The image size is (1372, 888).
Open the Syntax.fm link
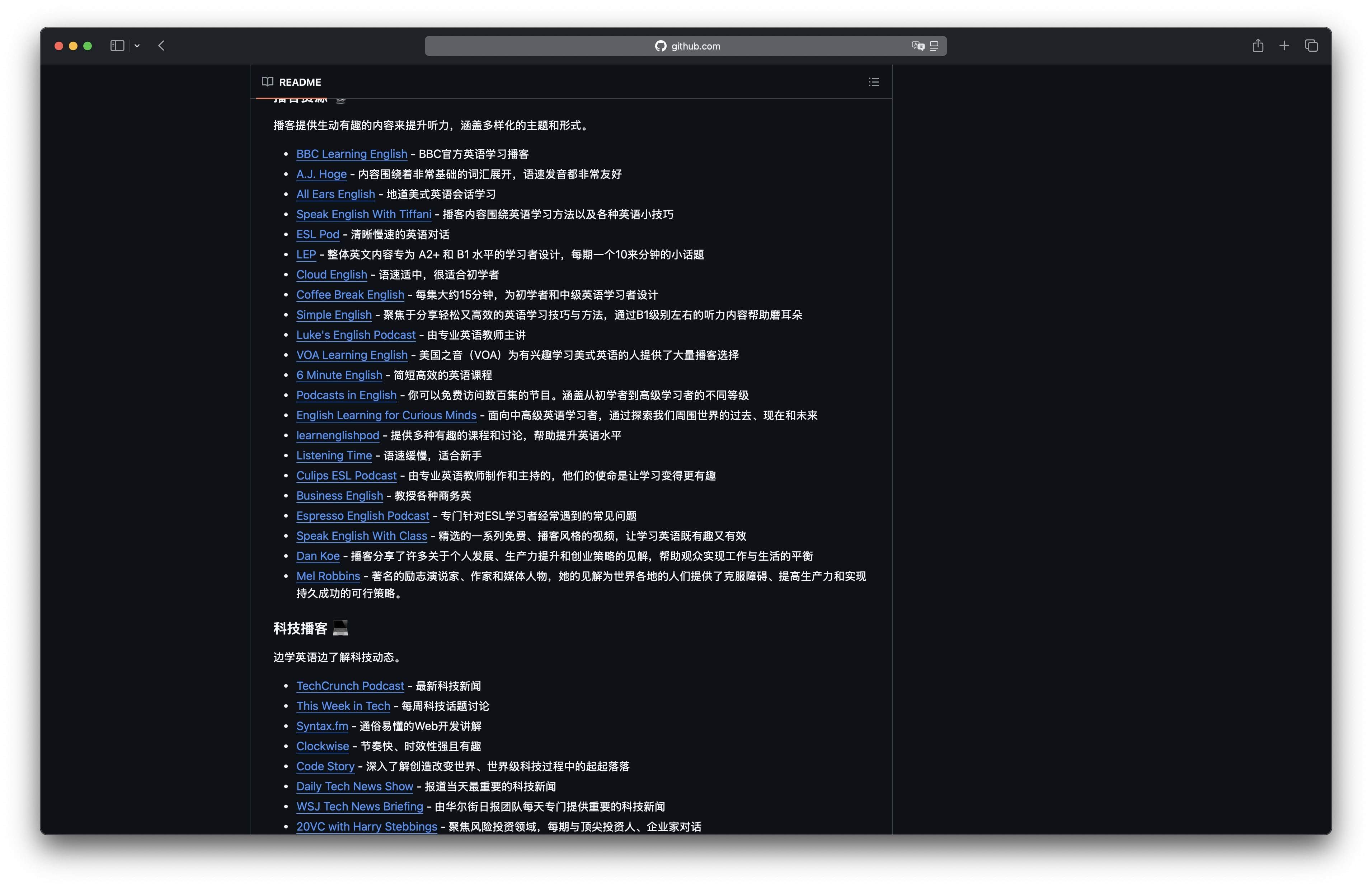coord(322,726)
